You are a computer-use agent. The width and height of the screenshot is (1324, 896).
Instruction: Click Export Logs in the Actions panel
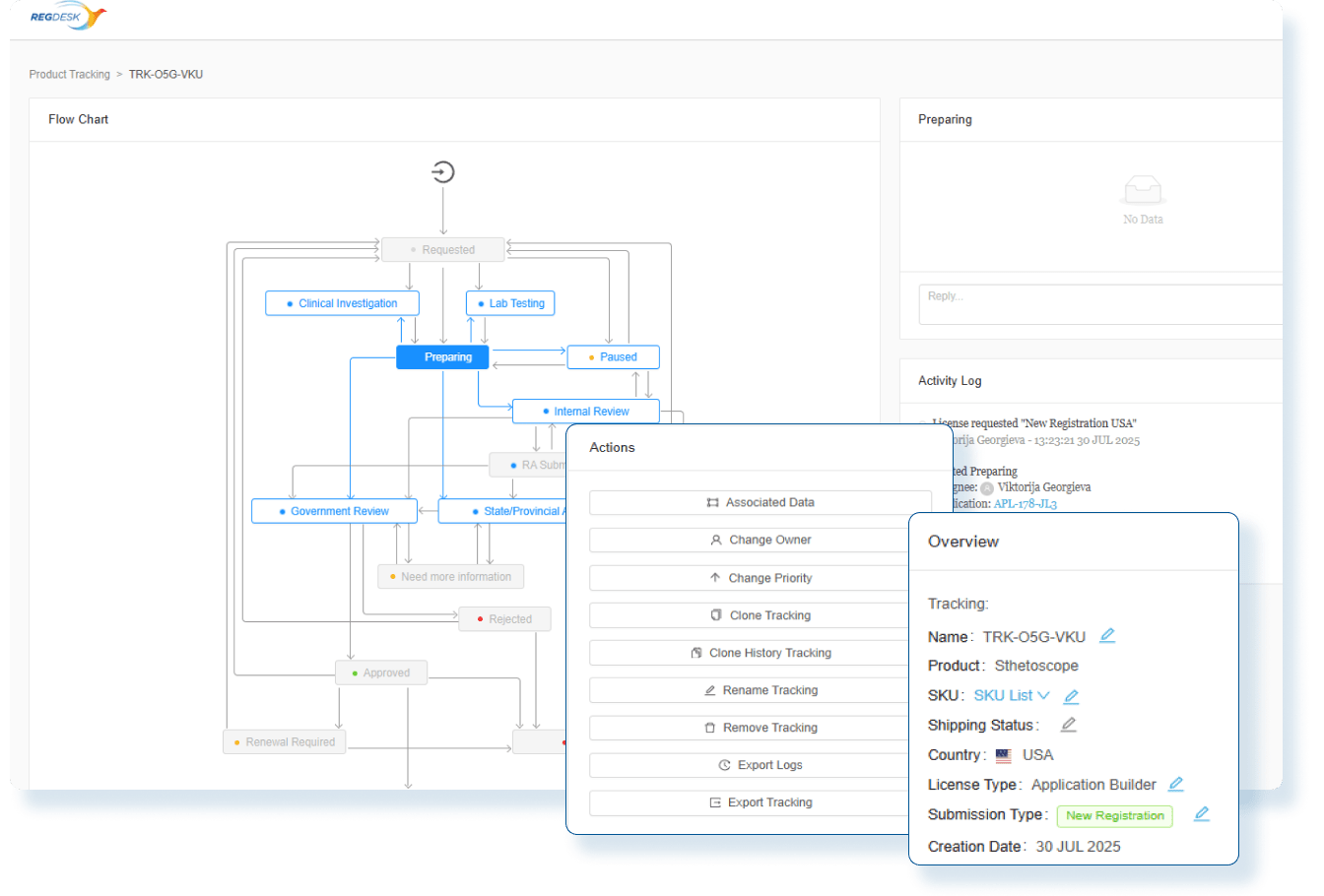point(760,765)
